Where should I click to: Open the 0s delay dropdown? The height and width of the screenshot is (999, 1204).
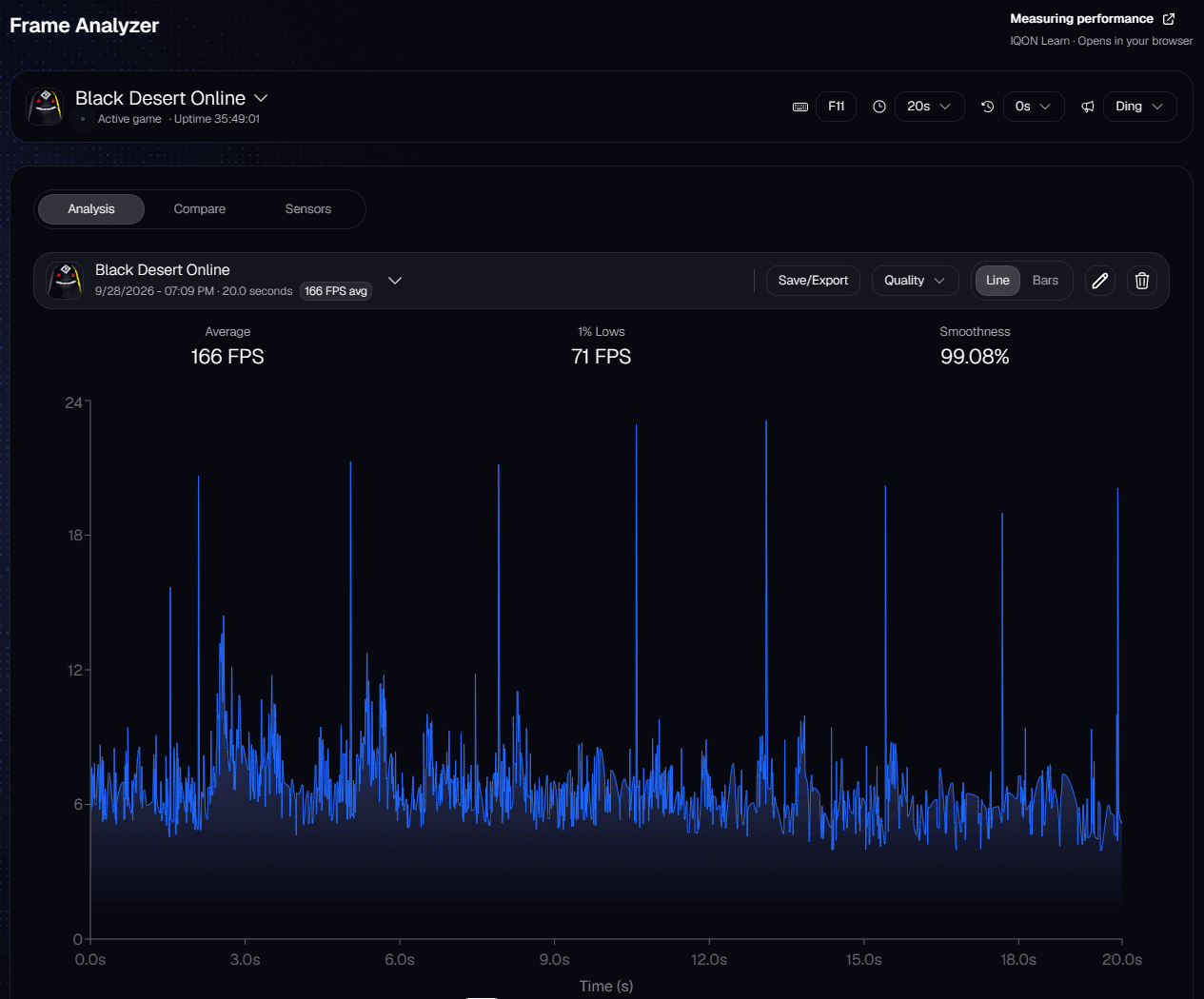click(1034, 107)
